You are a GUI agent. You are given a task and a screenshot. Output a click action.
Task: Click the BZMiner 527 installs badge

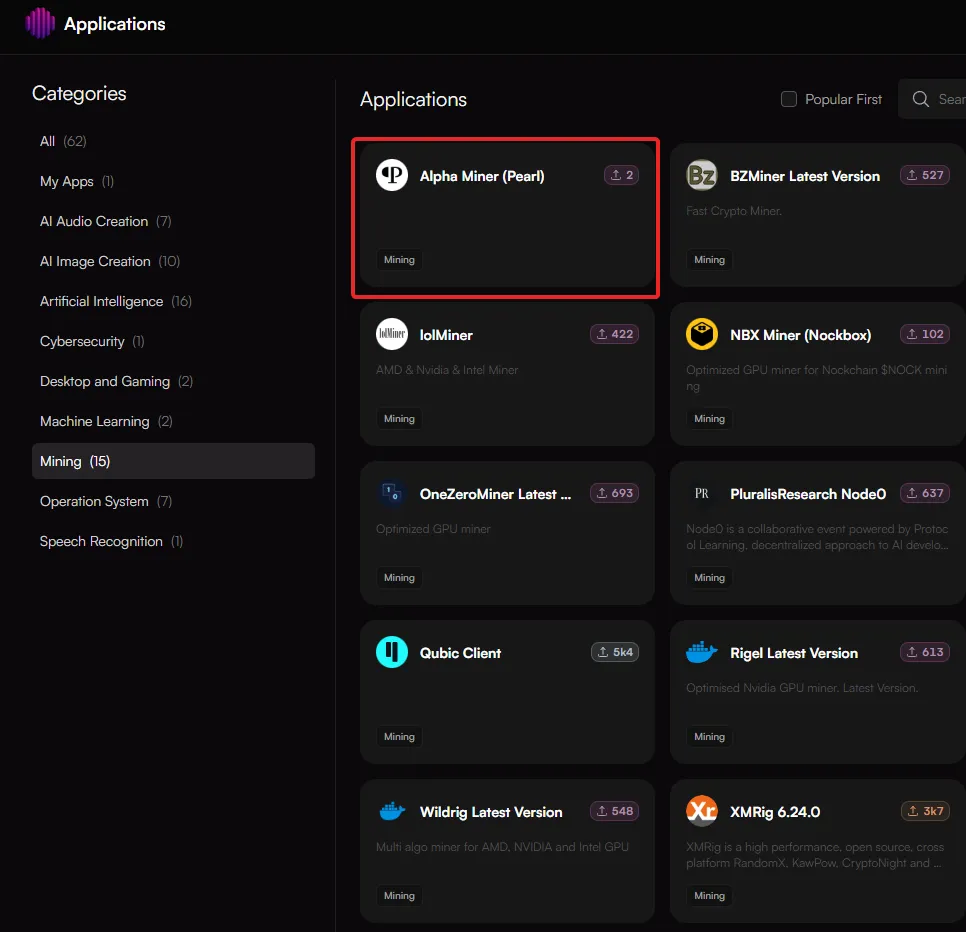tap(925, 175)
